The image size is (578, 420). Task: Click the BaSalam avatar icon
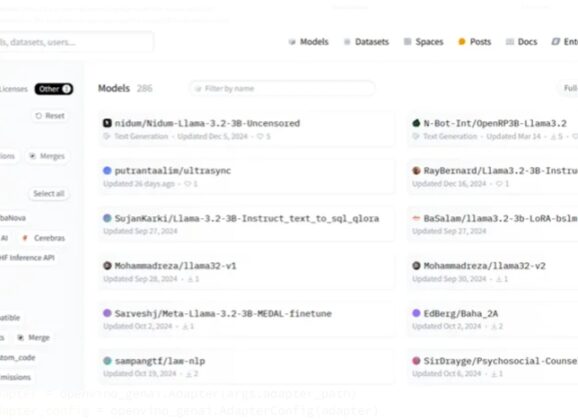[416, 218]
